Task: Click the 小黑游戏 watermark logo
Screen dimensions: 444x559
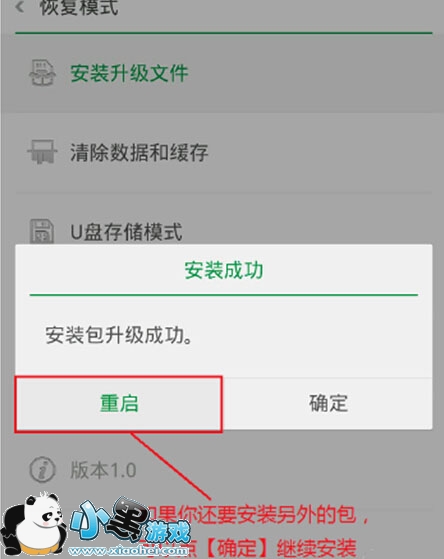Action: pyautogui.click(x=130, y=522)
